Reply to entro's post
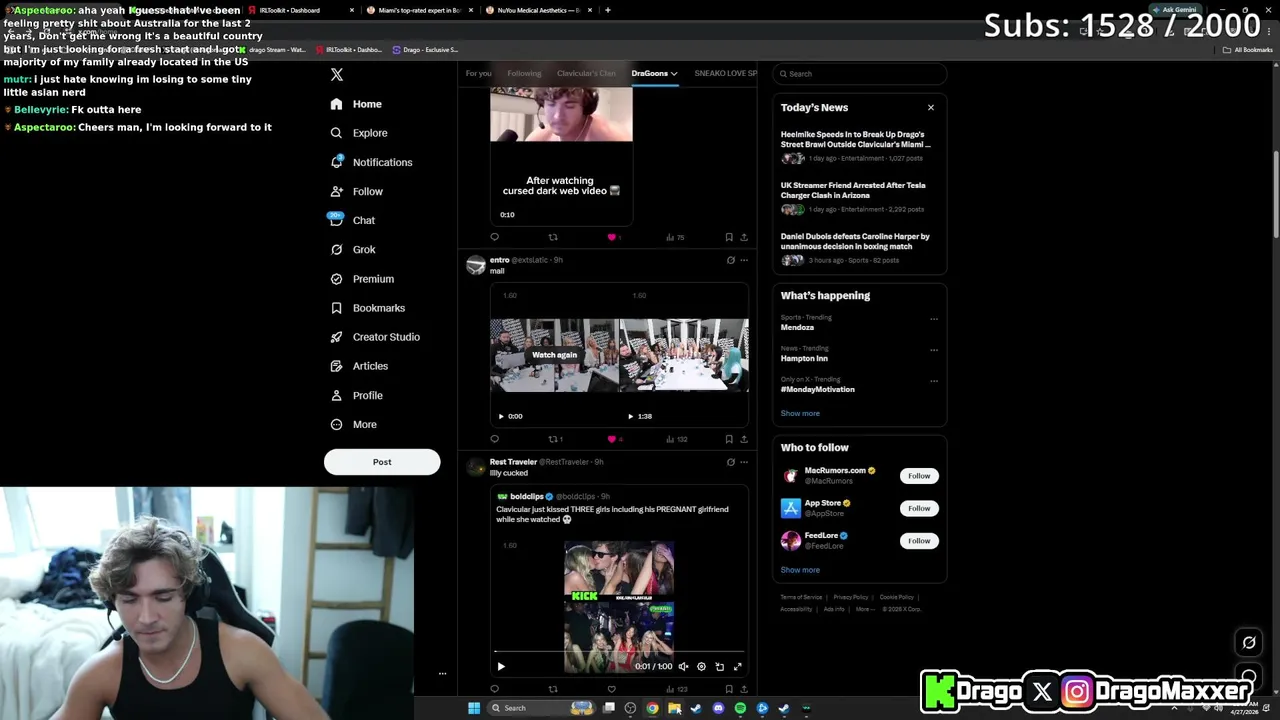Image resolution: width=1280 pixels, height=720 pixels. click(x=494, y=439)
